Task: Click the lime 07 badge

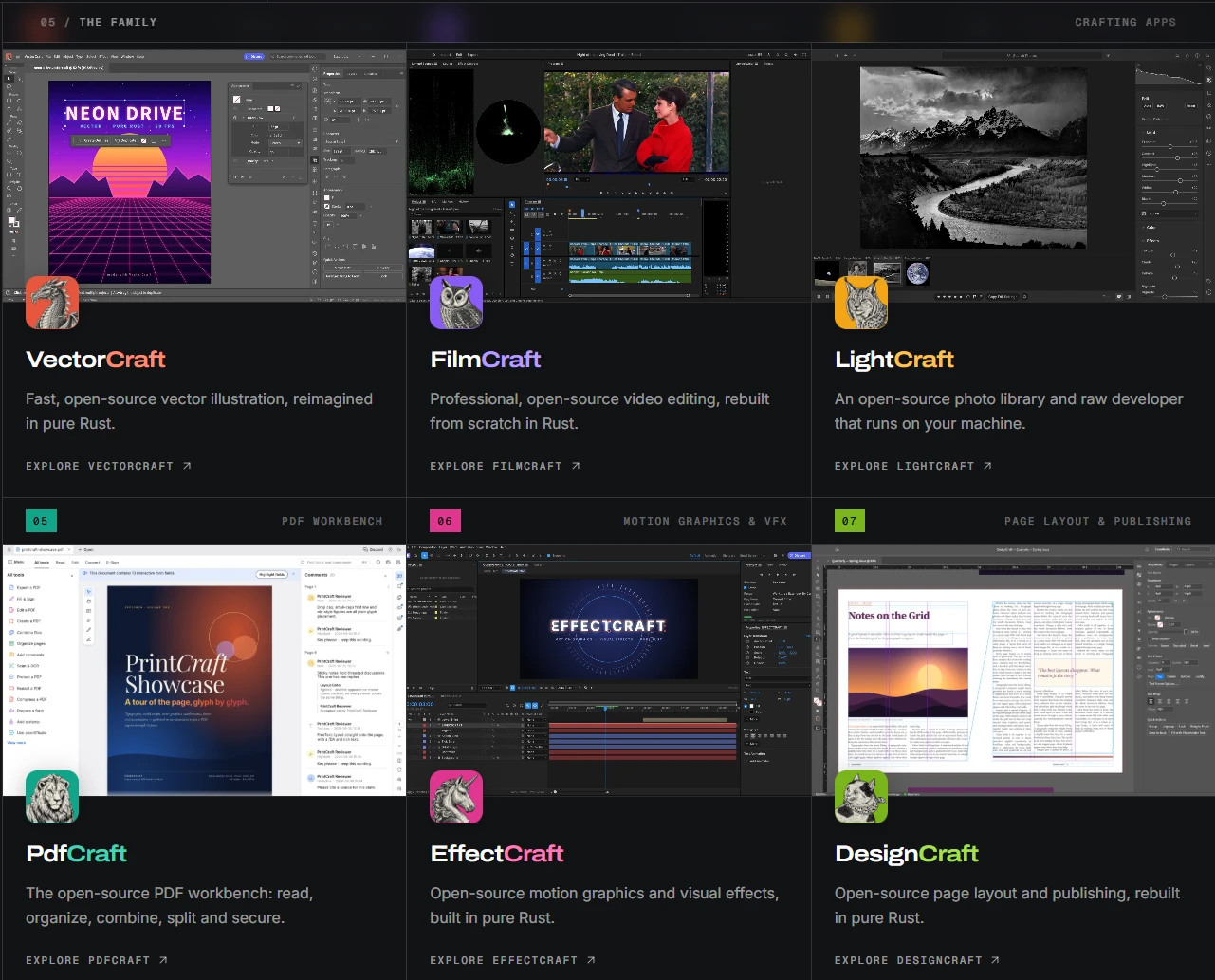Action: (850, 521)
